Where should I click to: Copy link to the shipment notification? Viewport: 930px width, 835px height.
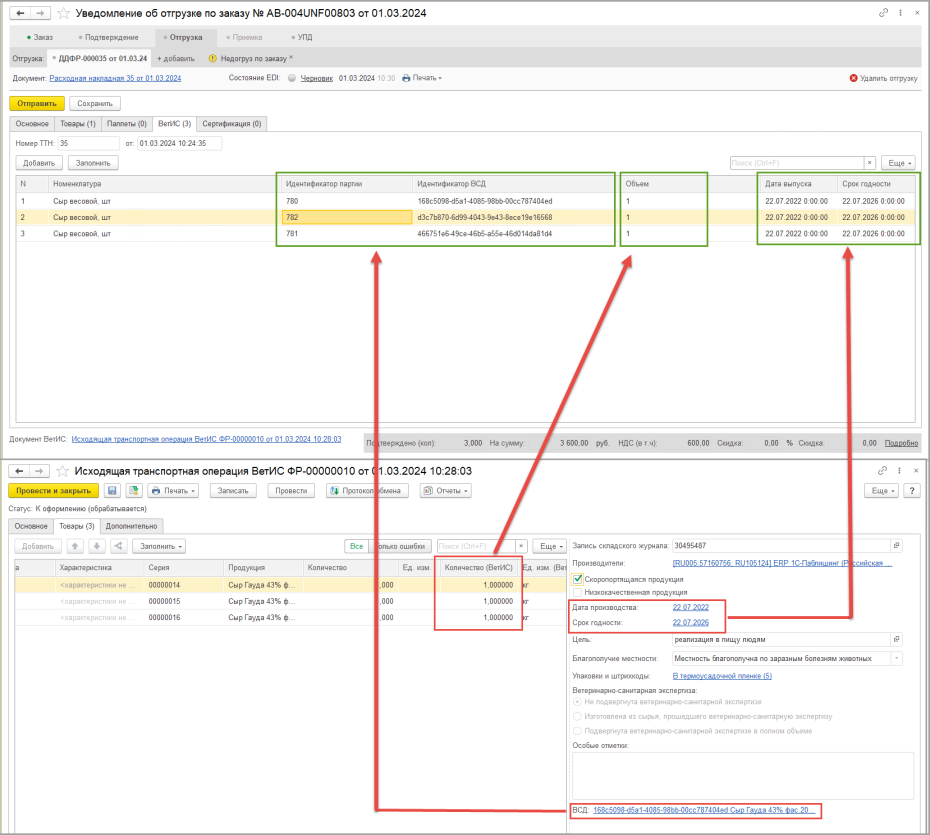coord(883,12)
